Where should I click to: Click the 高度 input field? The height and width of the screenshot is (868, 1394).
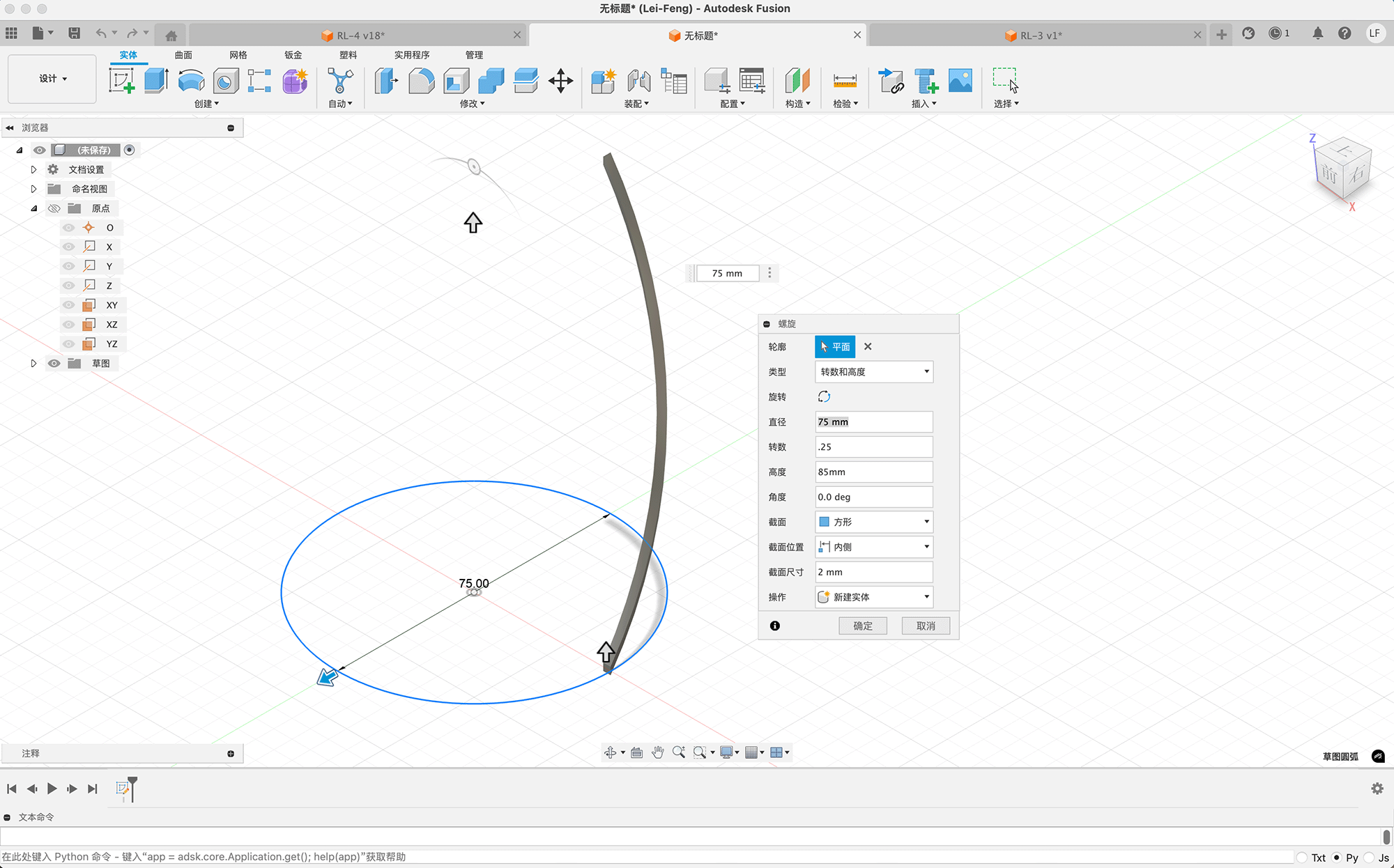[874, 472]
